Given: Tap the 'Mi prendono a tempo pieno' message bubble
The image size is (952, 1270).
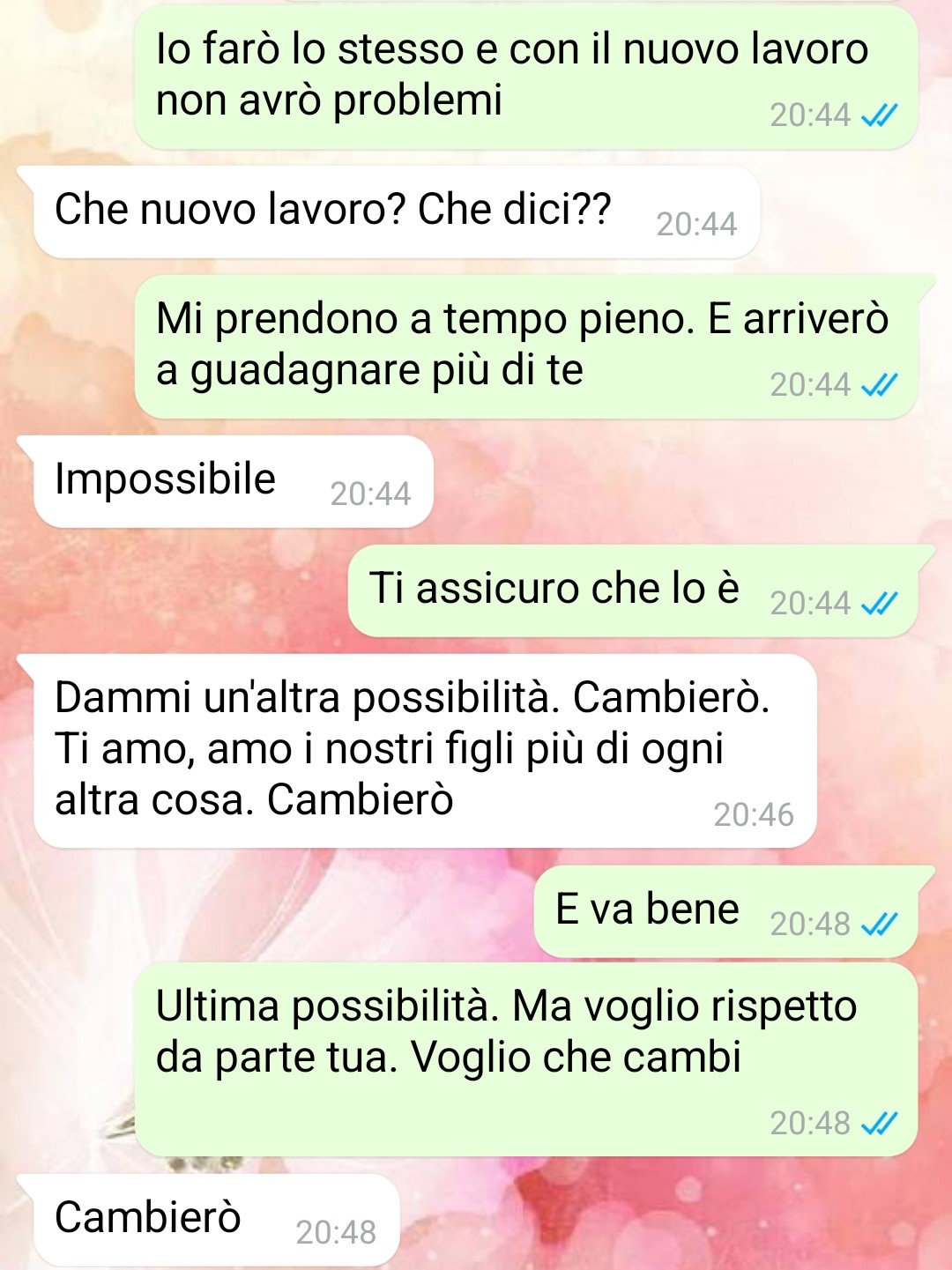Looking at the screenshot, I should (x=527, y=346).
